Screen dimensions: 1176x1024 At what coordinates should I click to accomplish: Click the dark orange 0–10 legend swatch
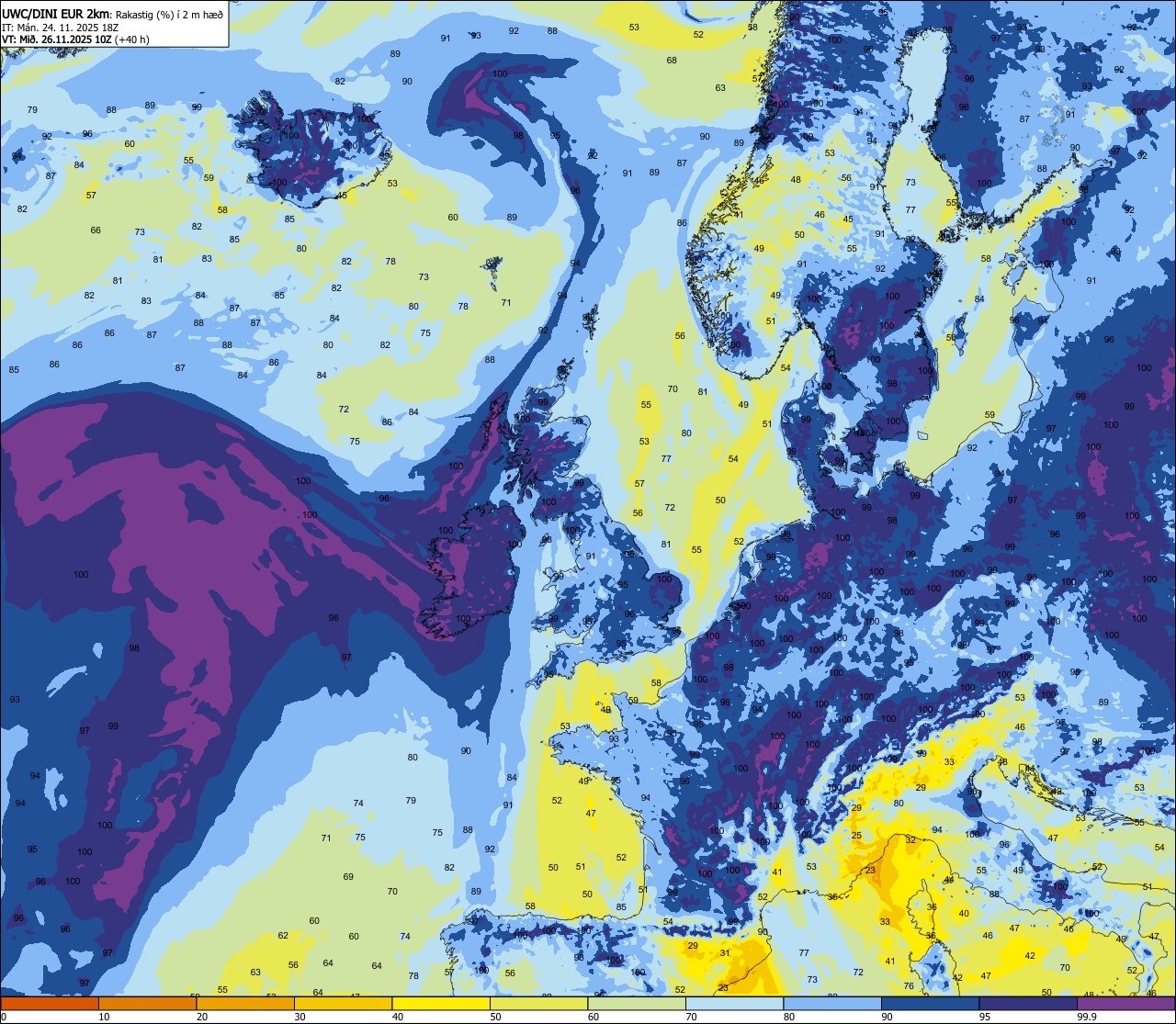[x=50, y=1004]
